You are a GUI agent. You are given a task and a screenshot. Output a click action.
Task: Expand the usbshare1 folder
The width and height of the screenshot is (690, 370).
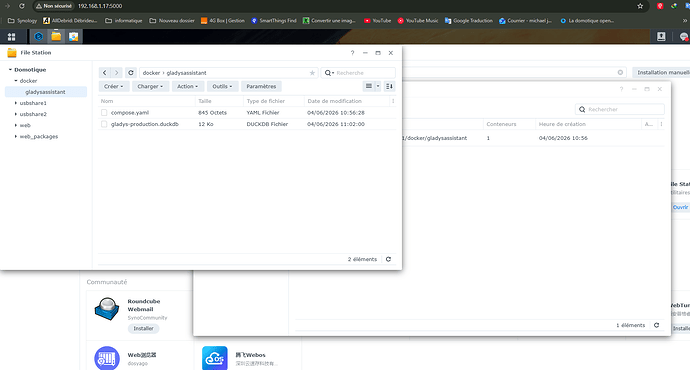click(x=15, y=103)
